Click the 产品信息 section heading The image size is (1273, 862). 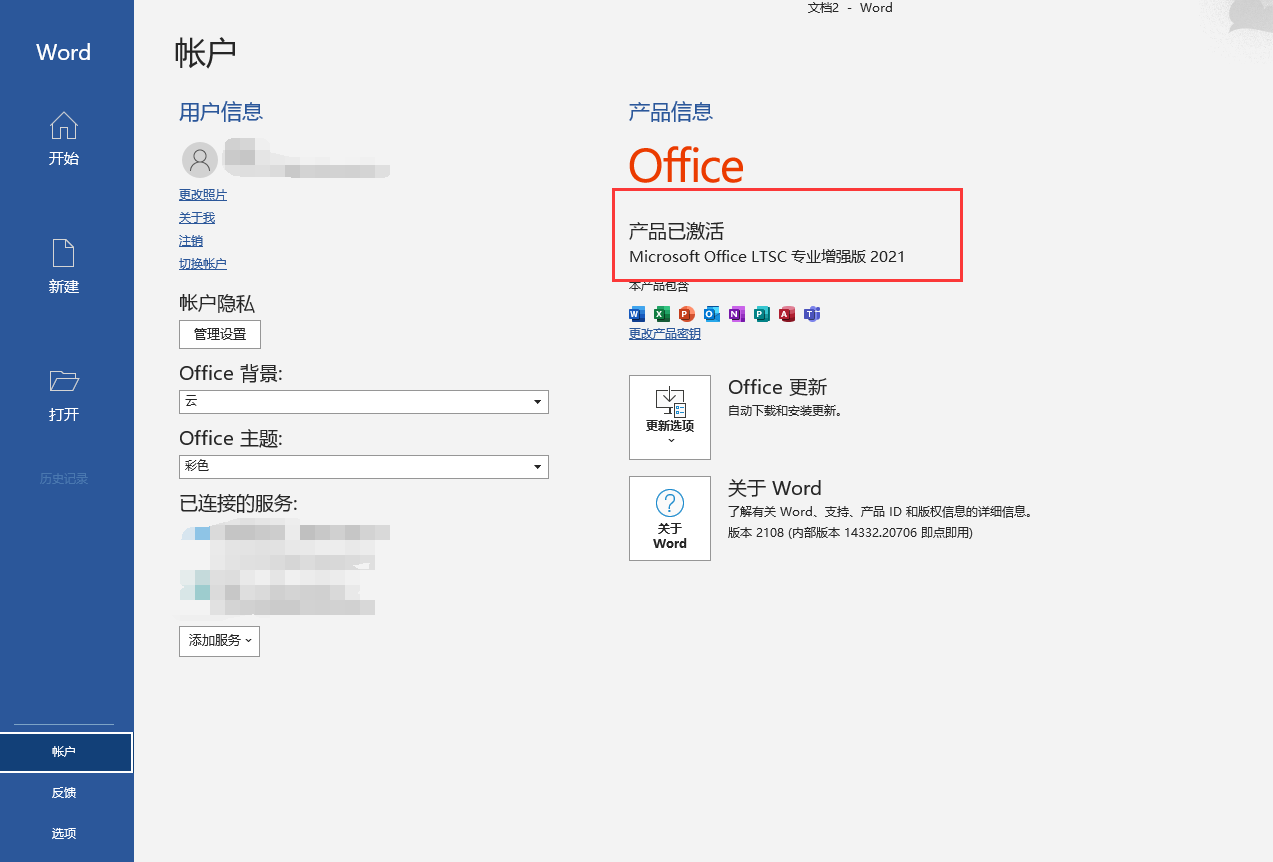click(x=671, y=112)
